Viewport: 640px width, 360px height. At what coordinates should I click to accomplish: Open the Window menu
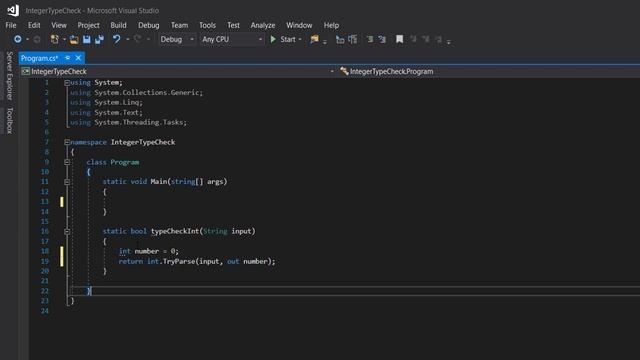click(299, 25)
